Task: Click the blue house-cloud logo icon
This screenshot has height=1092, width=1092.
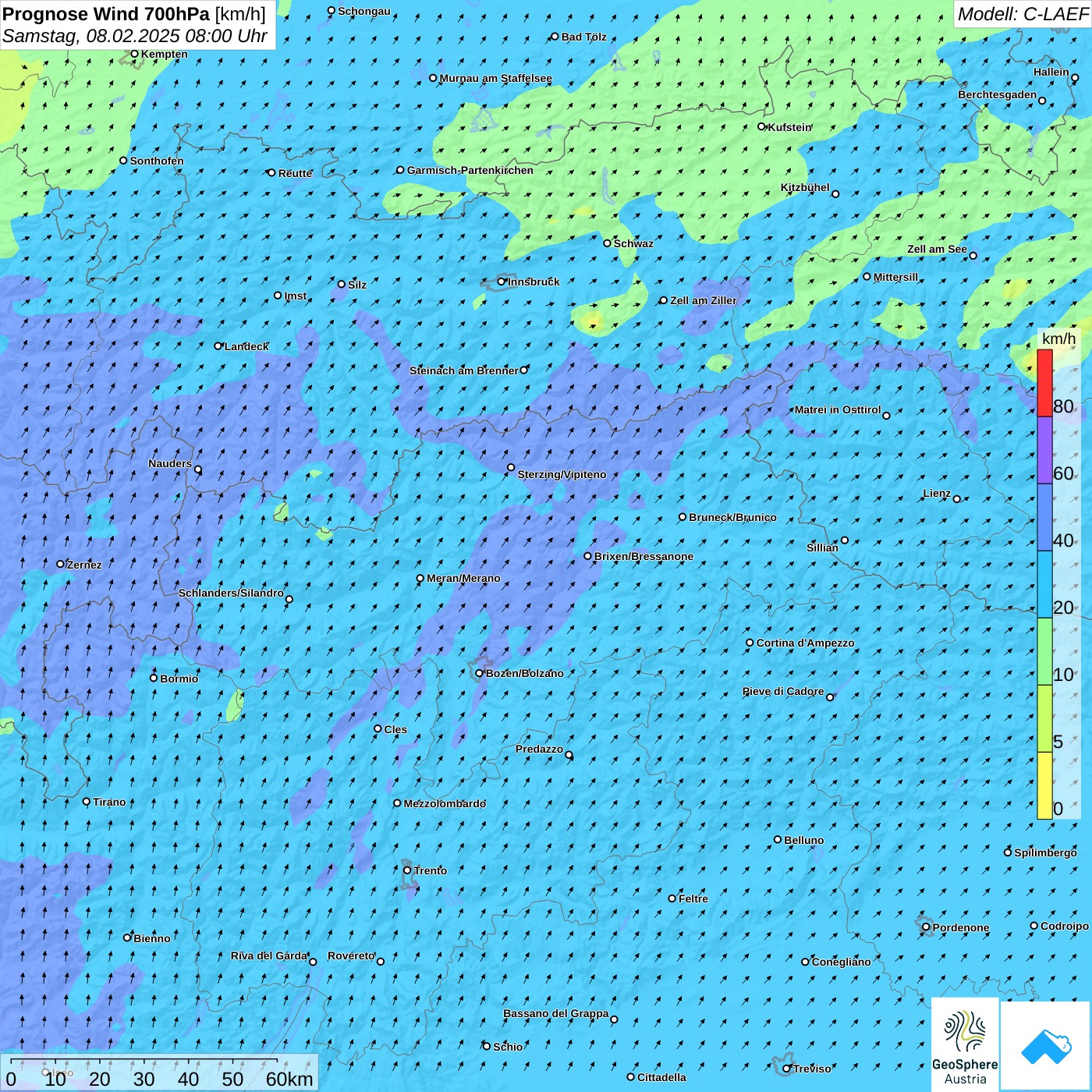Action: click(1045, 1047)
